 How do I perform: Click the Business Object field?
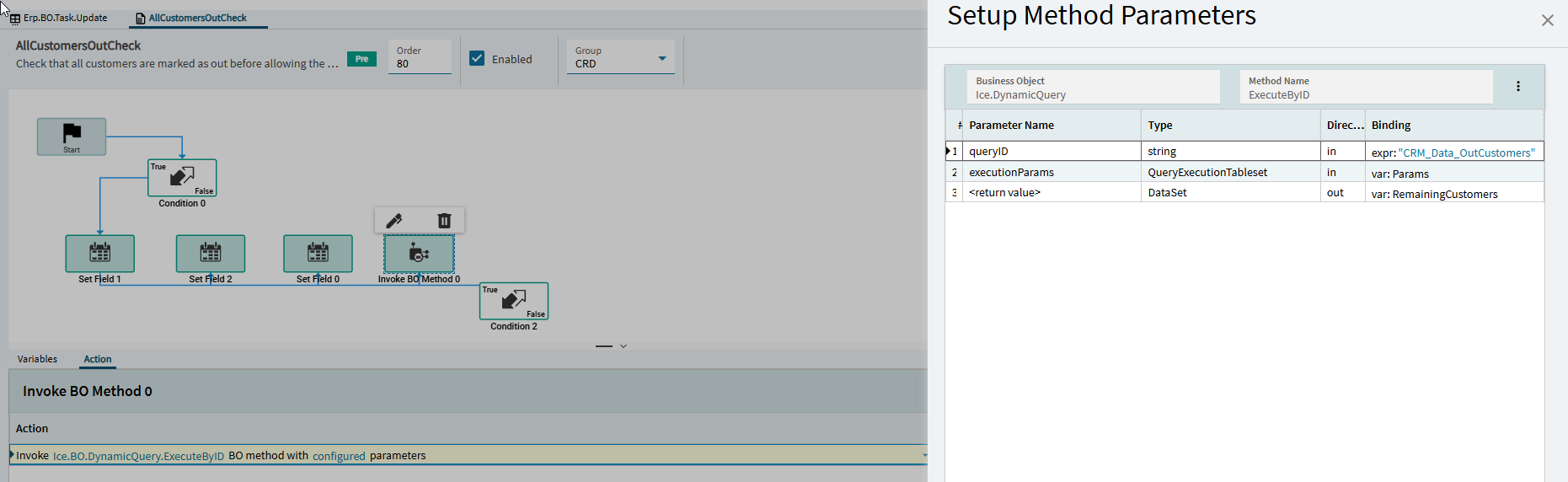tap(1093, 88)
